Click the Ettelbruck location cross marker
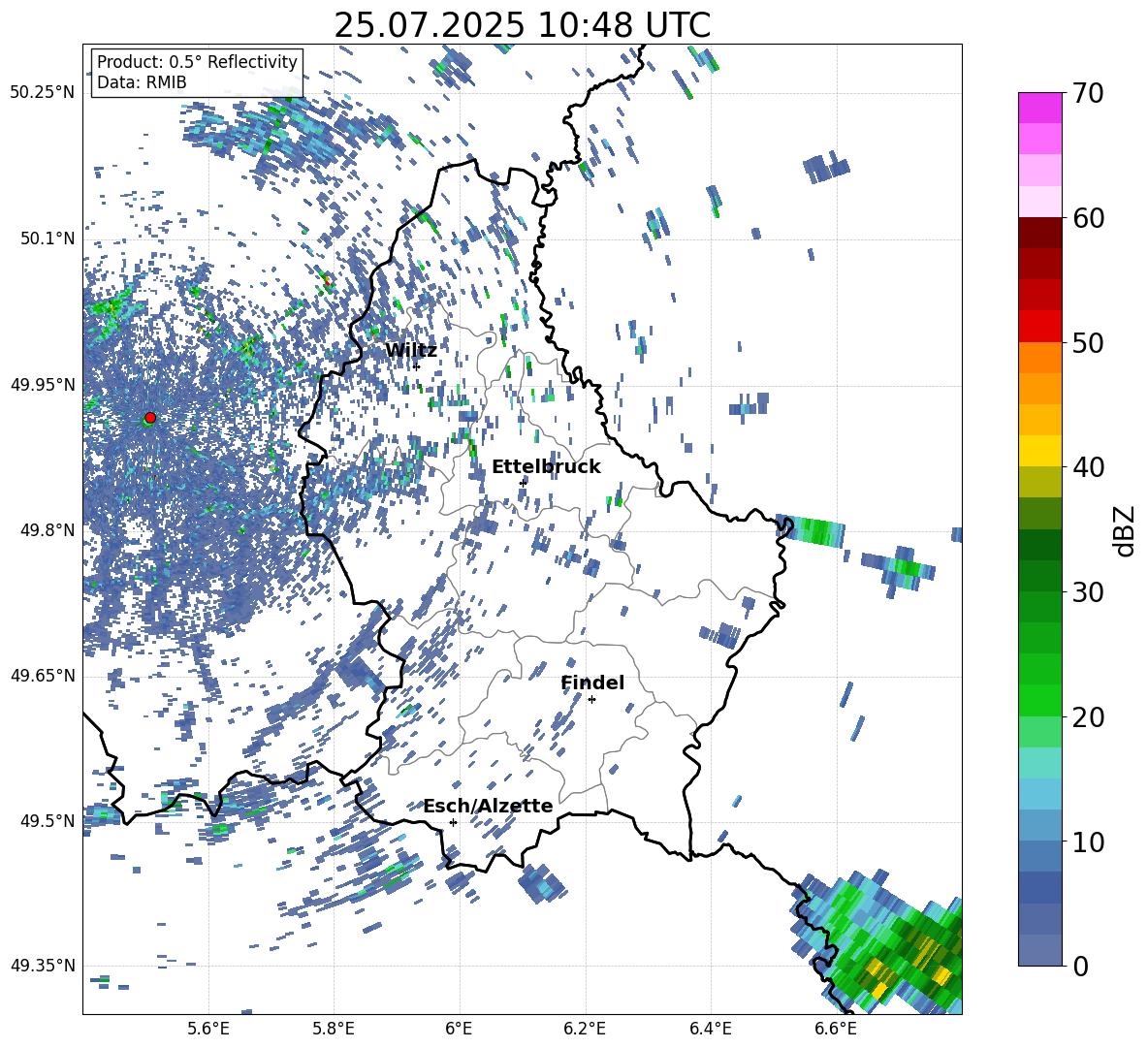The image size is (1148, 1048). pos(523,483)
